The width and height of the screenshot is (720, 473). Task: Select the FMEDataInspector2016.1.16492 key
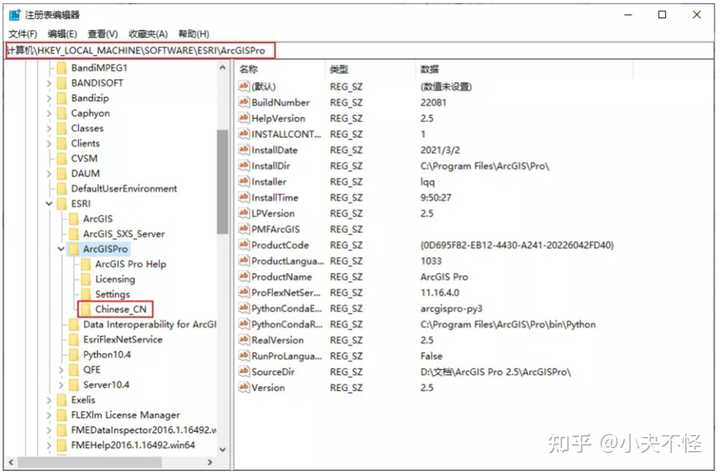pyautogui.click(x=143, y=430)
